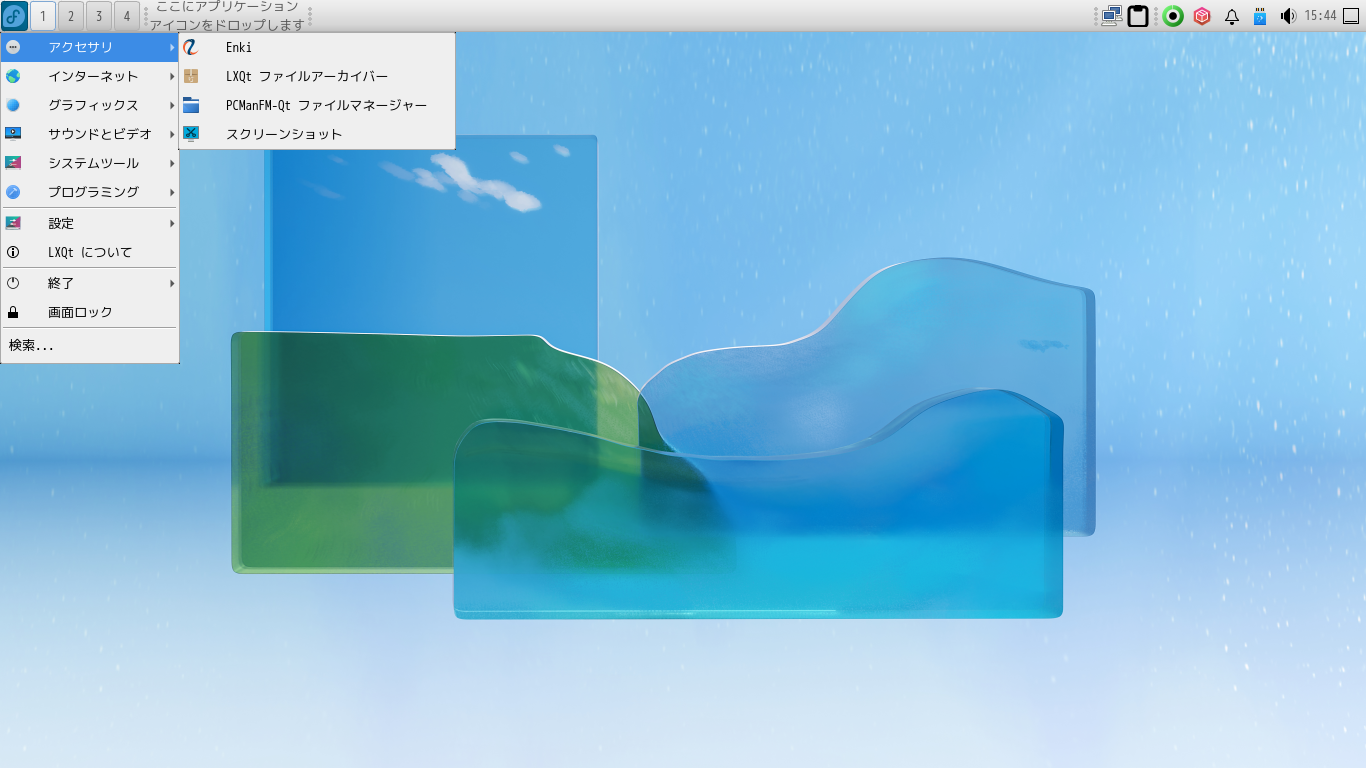Click the screenshot scissors icon
The image size is (1366, 768).
coord(191,134)
